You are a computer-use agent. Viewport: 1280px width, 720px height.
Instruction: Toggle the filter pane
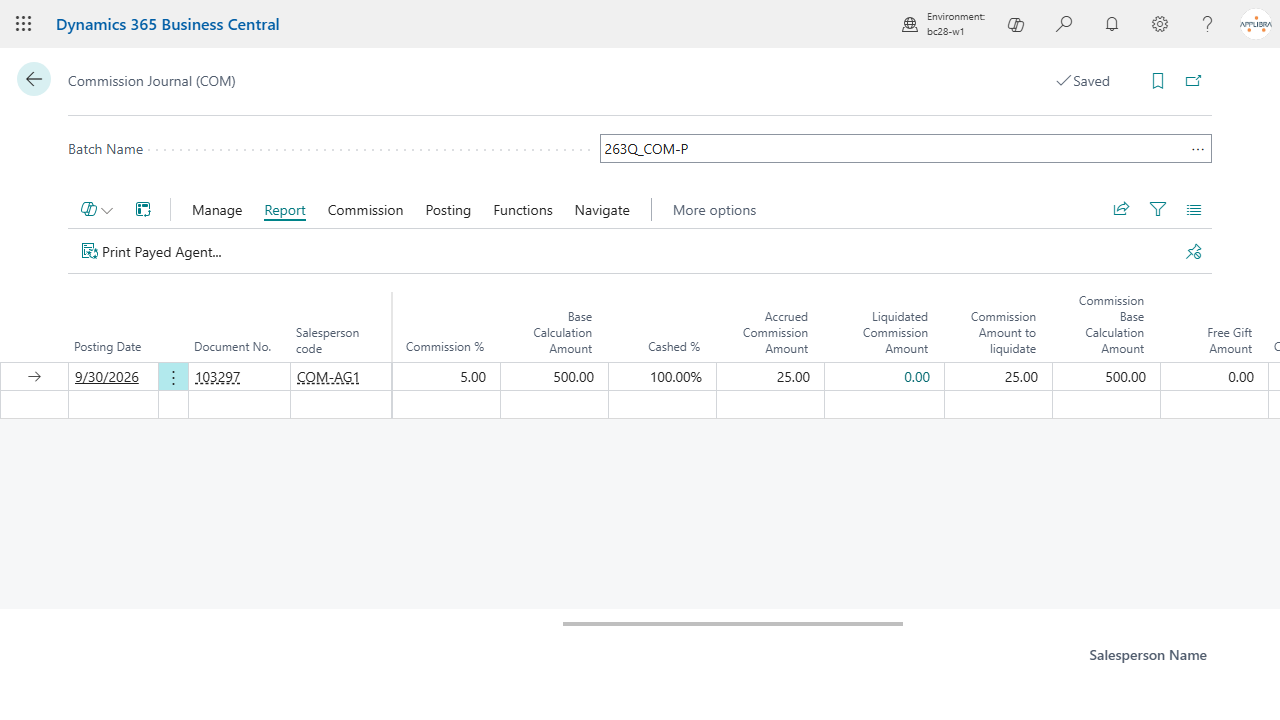point(1158,210)
